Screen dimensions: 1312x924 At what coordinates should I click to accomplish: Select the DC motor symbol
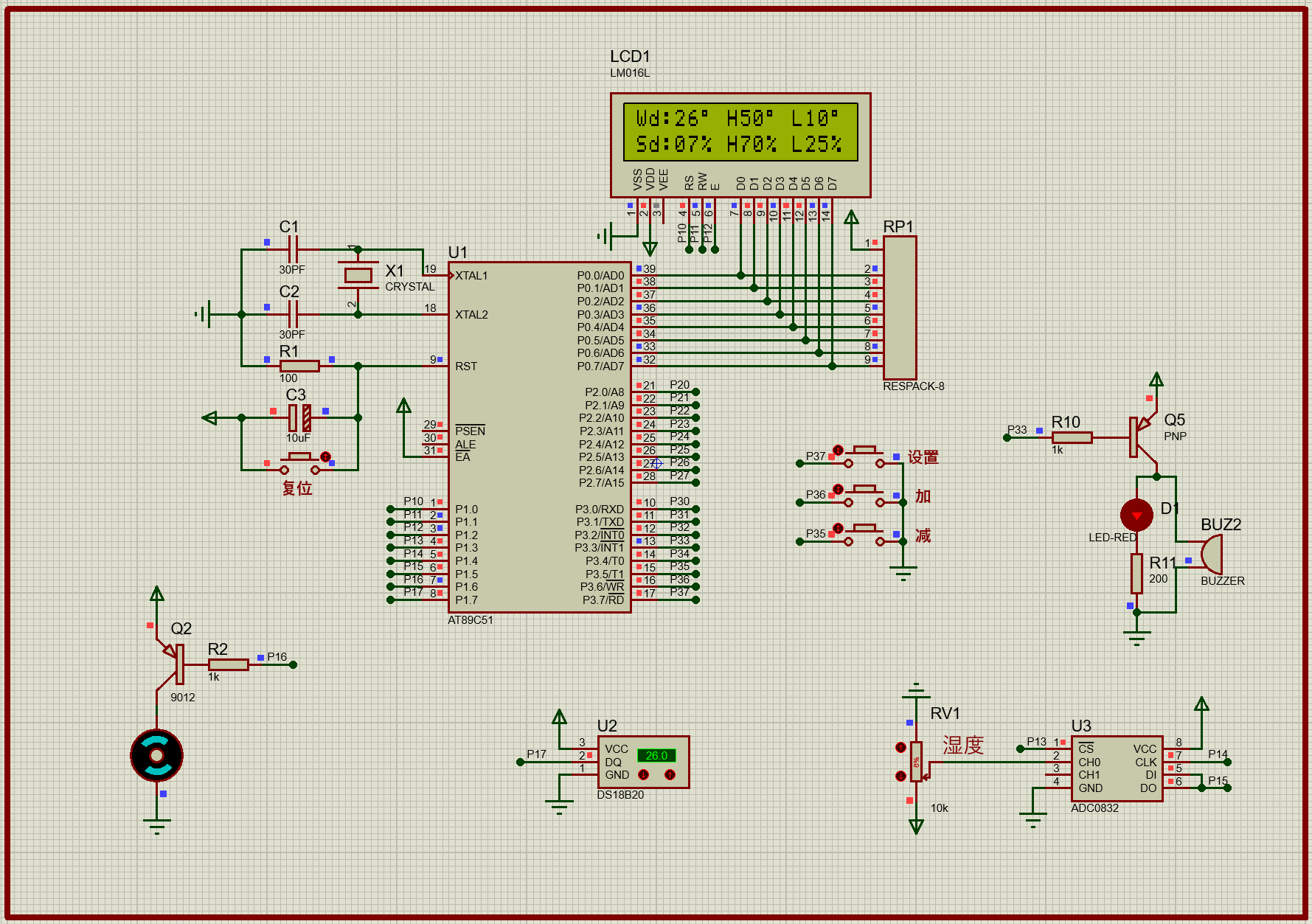tap(156, 755)
